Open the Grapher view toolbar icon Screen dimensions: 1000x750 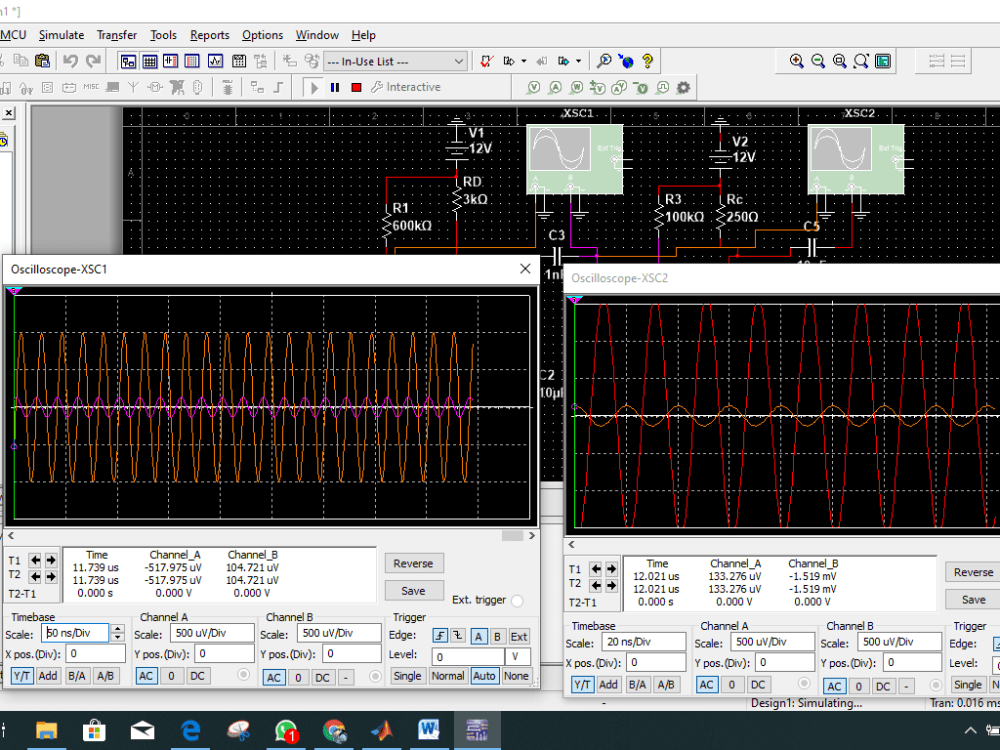click(215, 61)
